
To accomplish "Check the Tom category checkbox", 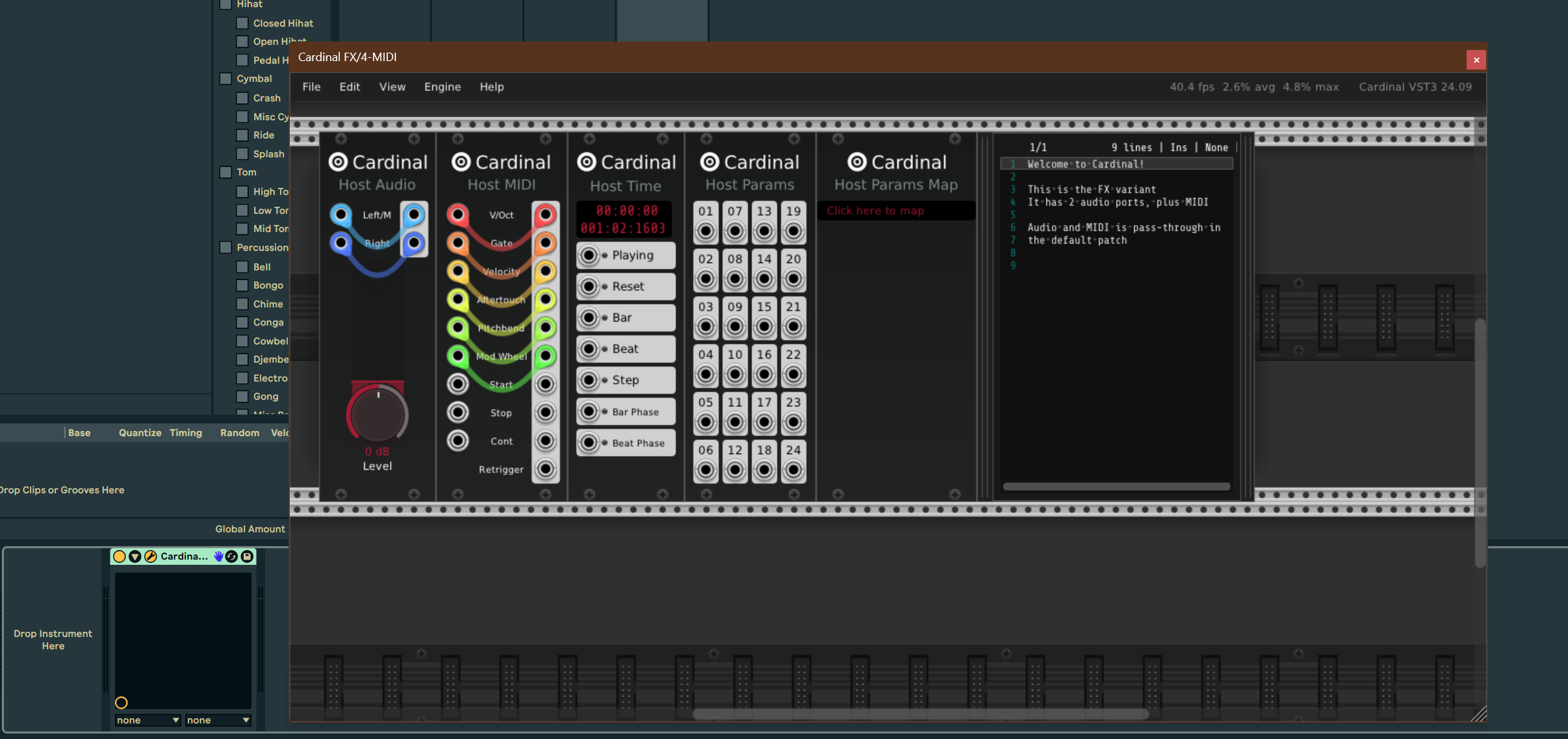I will click(x=225, y=172).
